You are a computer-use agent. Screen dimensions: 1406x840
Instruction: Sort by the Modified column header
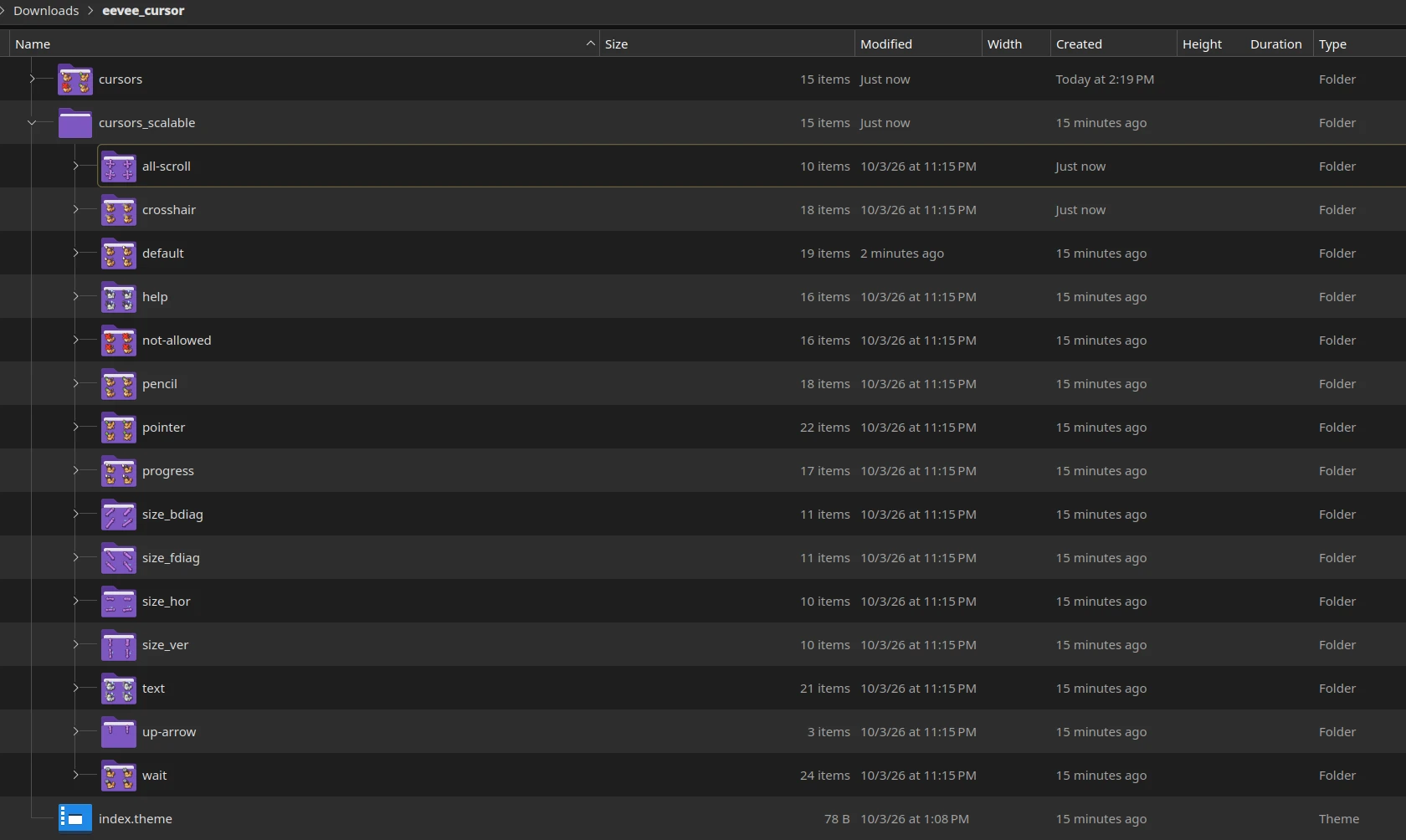tap(918, 44)
